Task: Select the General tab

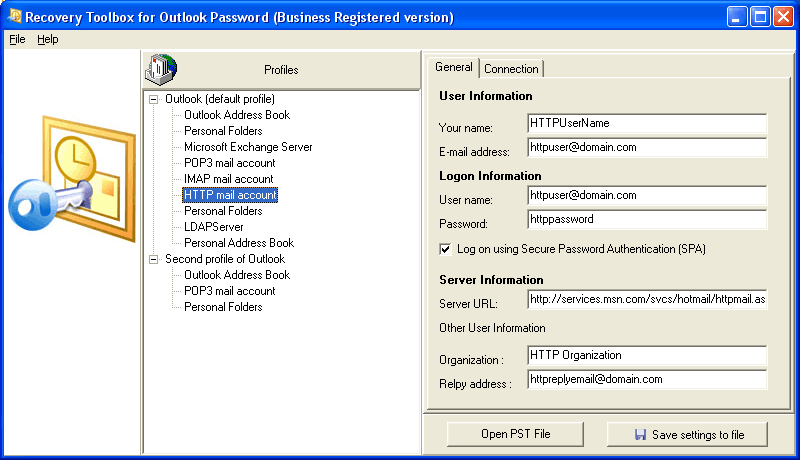Action: [x=454, y=67]
